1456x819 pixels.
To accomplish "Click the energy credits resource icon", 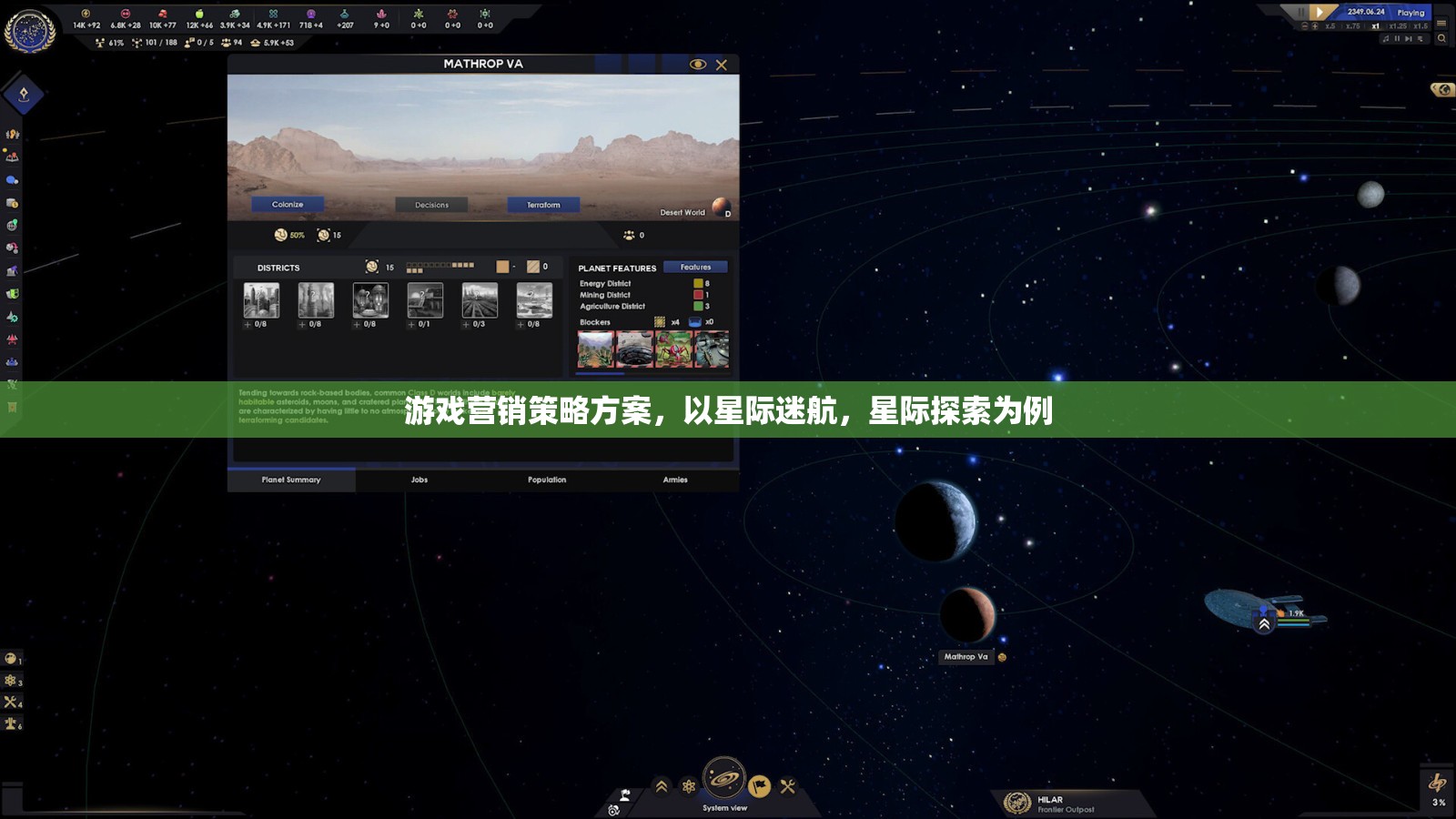I will (x=86, y=15).
